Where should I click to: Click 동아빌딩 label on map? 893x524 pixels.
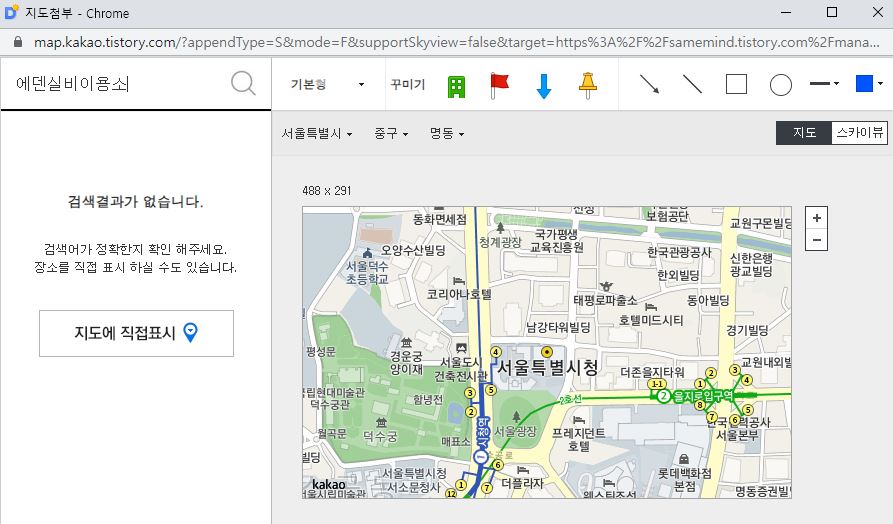tap(708, 300)
